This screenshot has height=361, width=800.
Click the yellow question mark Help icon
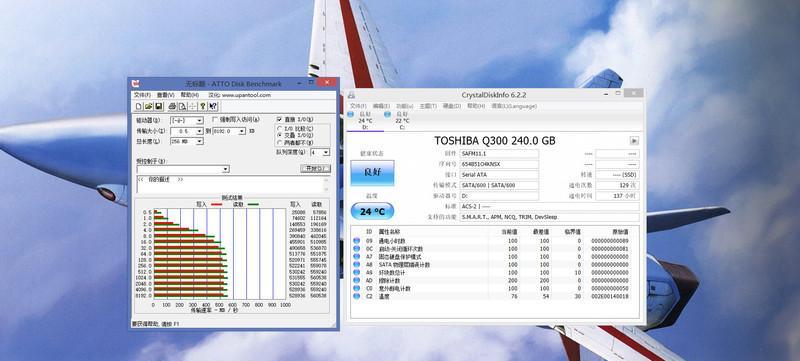pos(203,106)
